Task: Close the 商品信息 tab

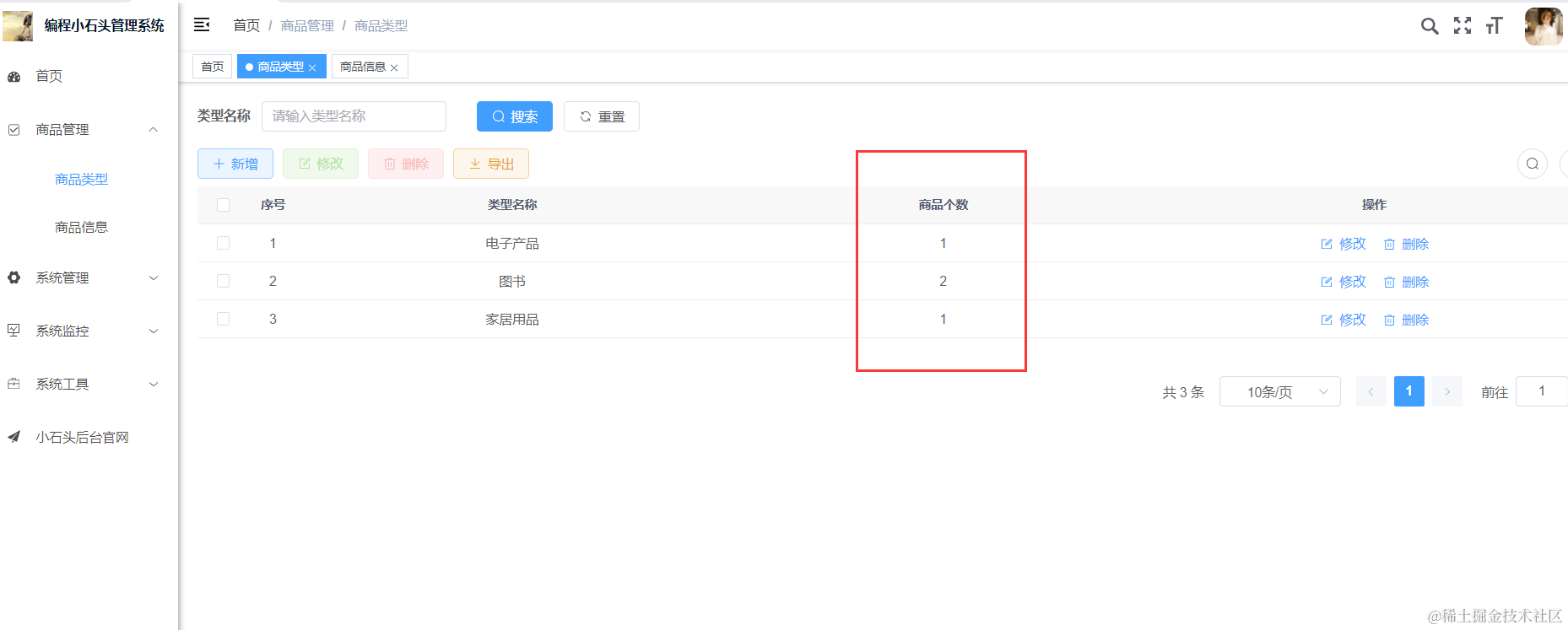Action: pyautogui.click(x=394, y=67)
